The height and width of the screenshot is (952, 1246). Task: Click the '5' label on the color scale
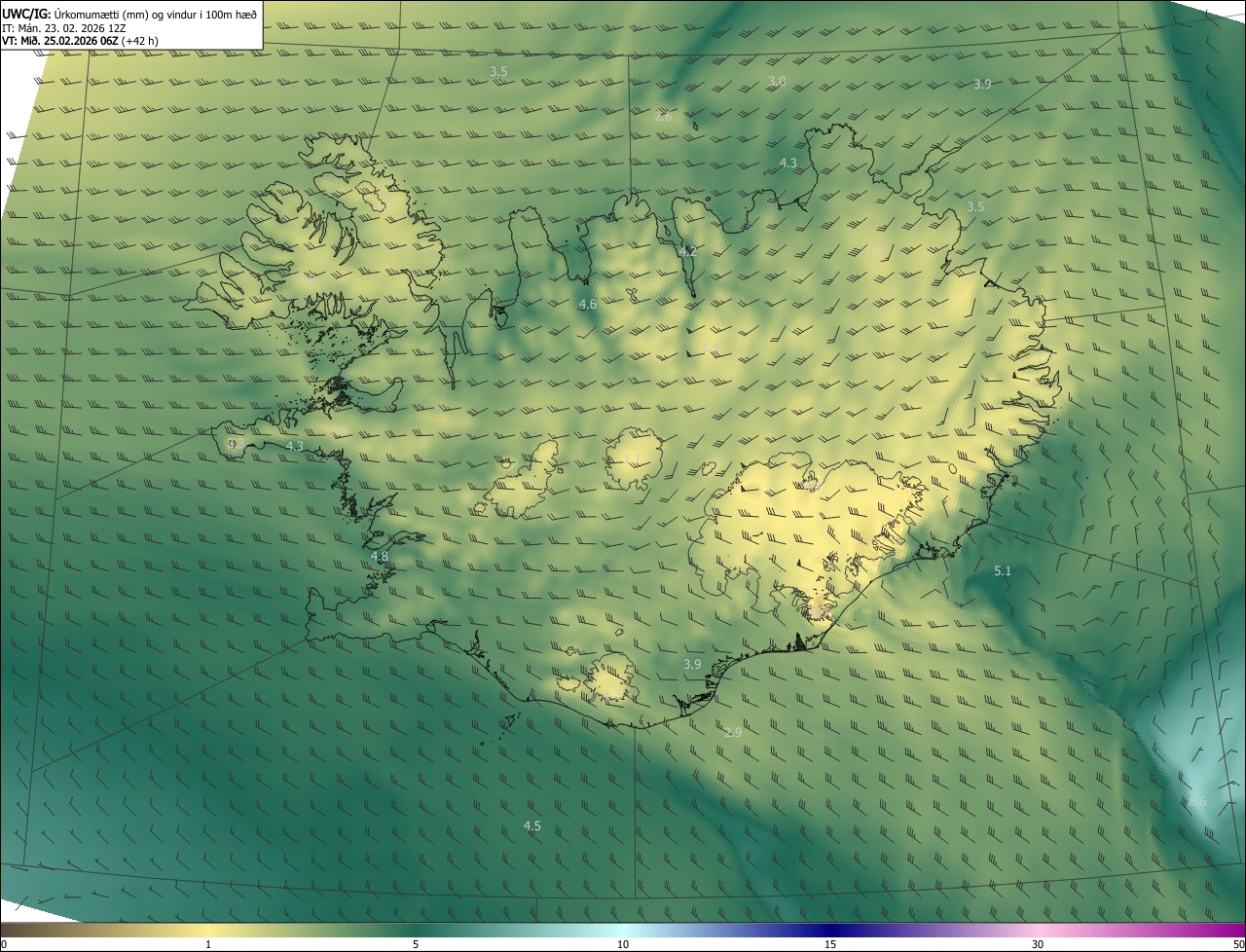click(416, 944)
